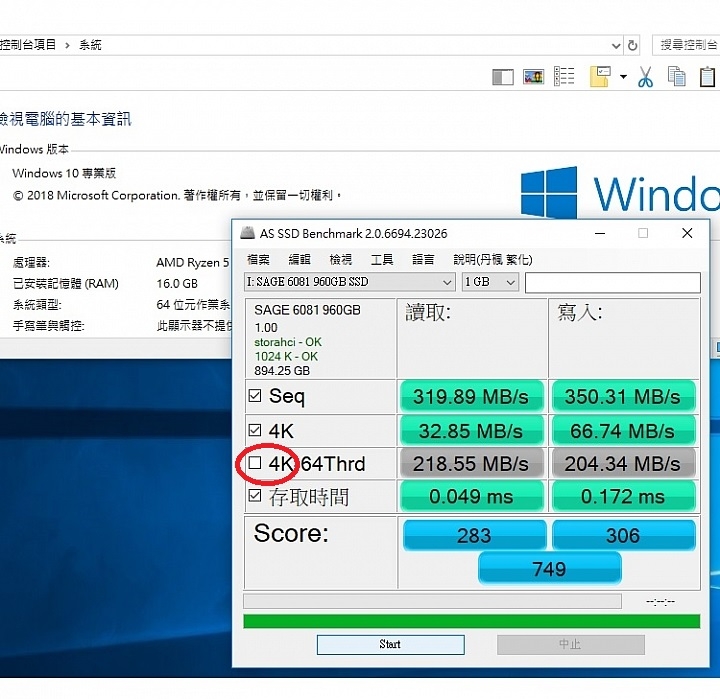Image resolution: width=720 pixels, height=699 pixels.
Task: Click the Windows logo in system window
Action: pos(549,193)
